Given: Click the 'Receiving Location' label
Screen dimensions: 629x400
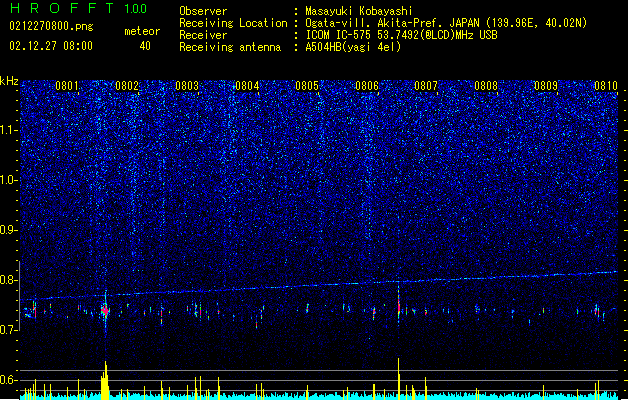Looking at the screenshot, I should [x=233, y=23].
